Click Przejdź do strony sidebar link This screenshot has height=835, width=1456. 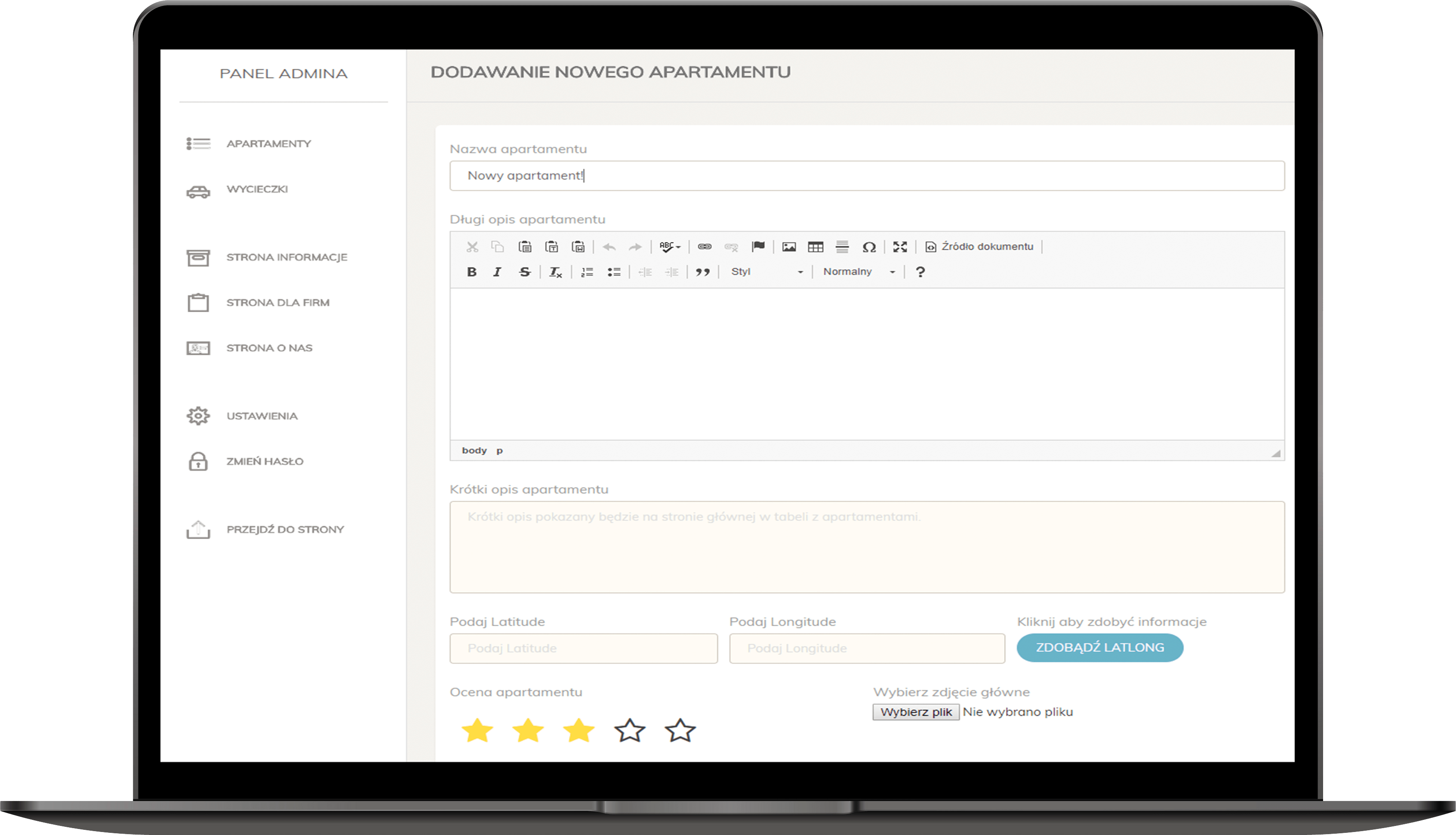(285, 529)
